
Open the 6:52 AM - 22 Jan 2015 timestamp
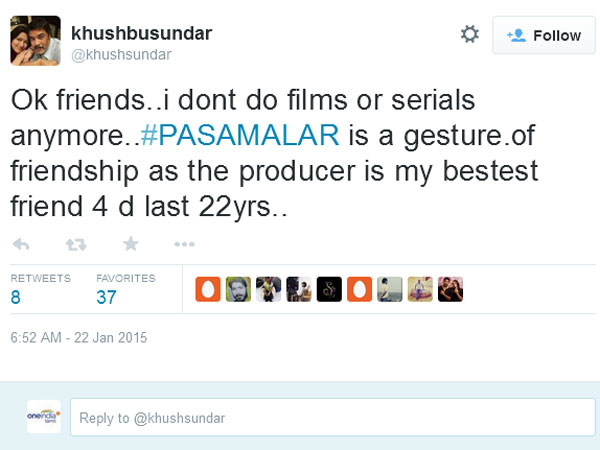pos(78,338)
